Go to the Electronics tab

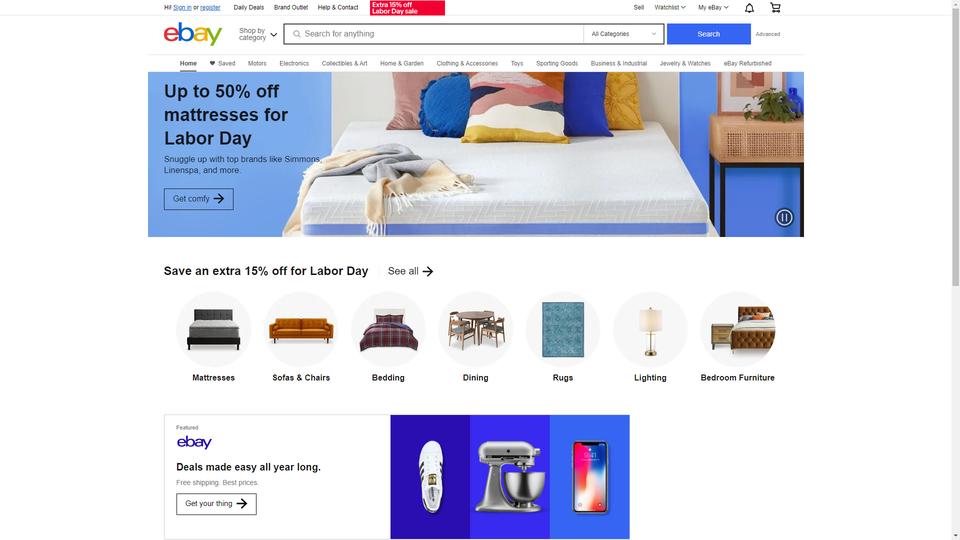click(x=294, y=64)
